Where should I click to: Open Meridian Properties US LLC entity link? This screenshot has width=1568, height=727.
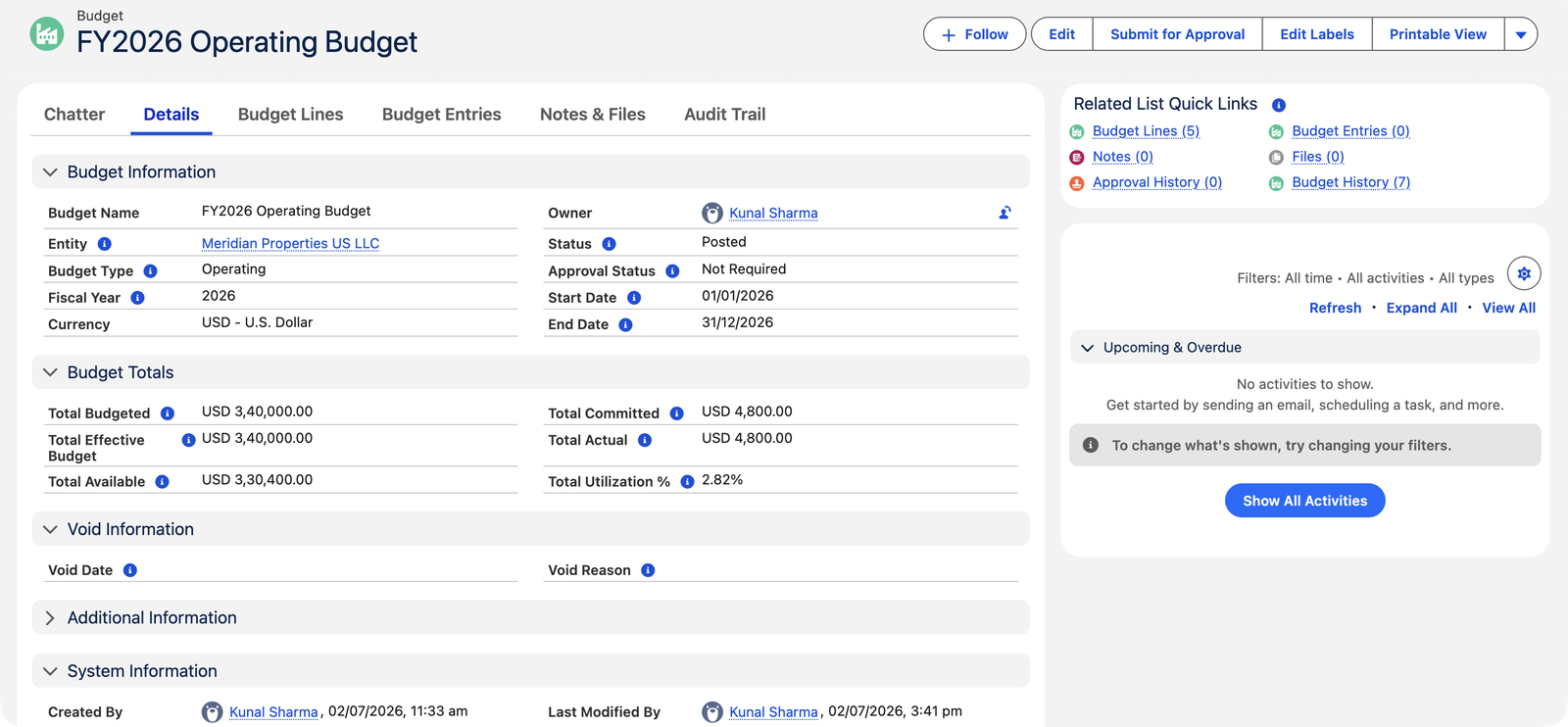tap(290, 244)
